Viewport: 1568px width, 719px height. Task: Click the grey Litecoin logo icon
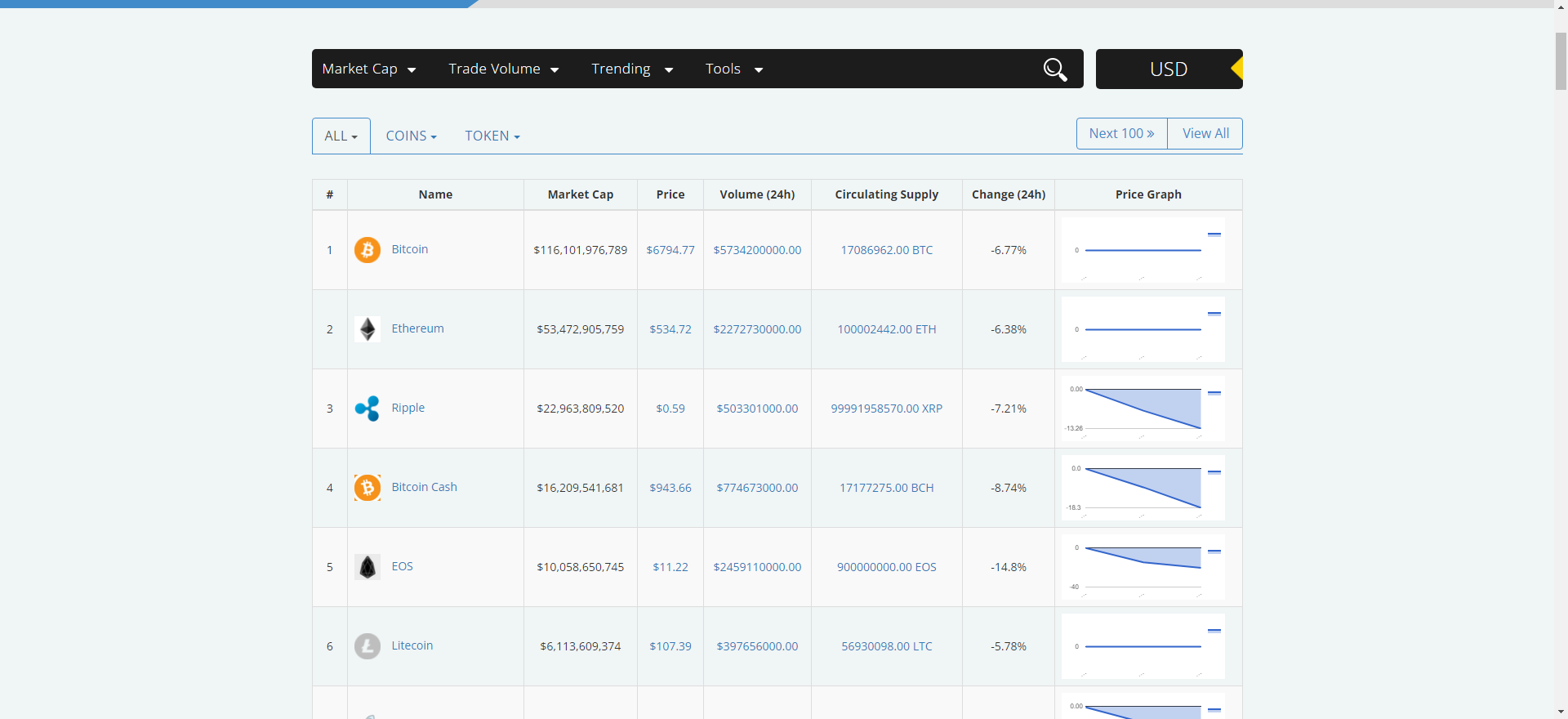pos(367,646)
